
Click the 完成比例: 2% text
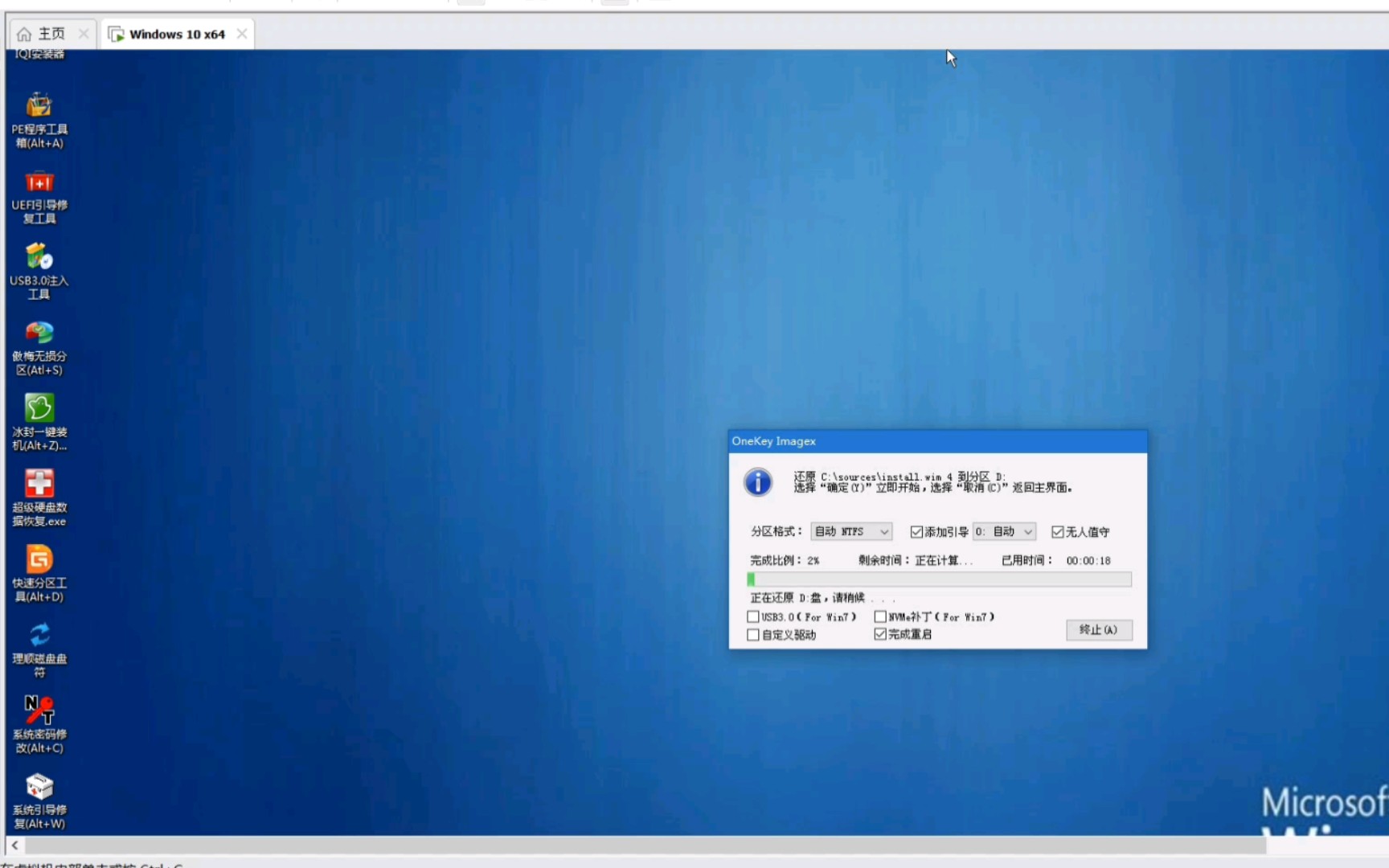[x=785, y=560]
